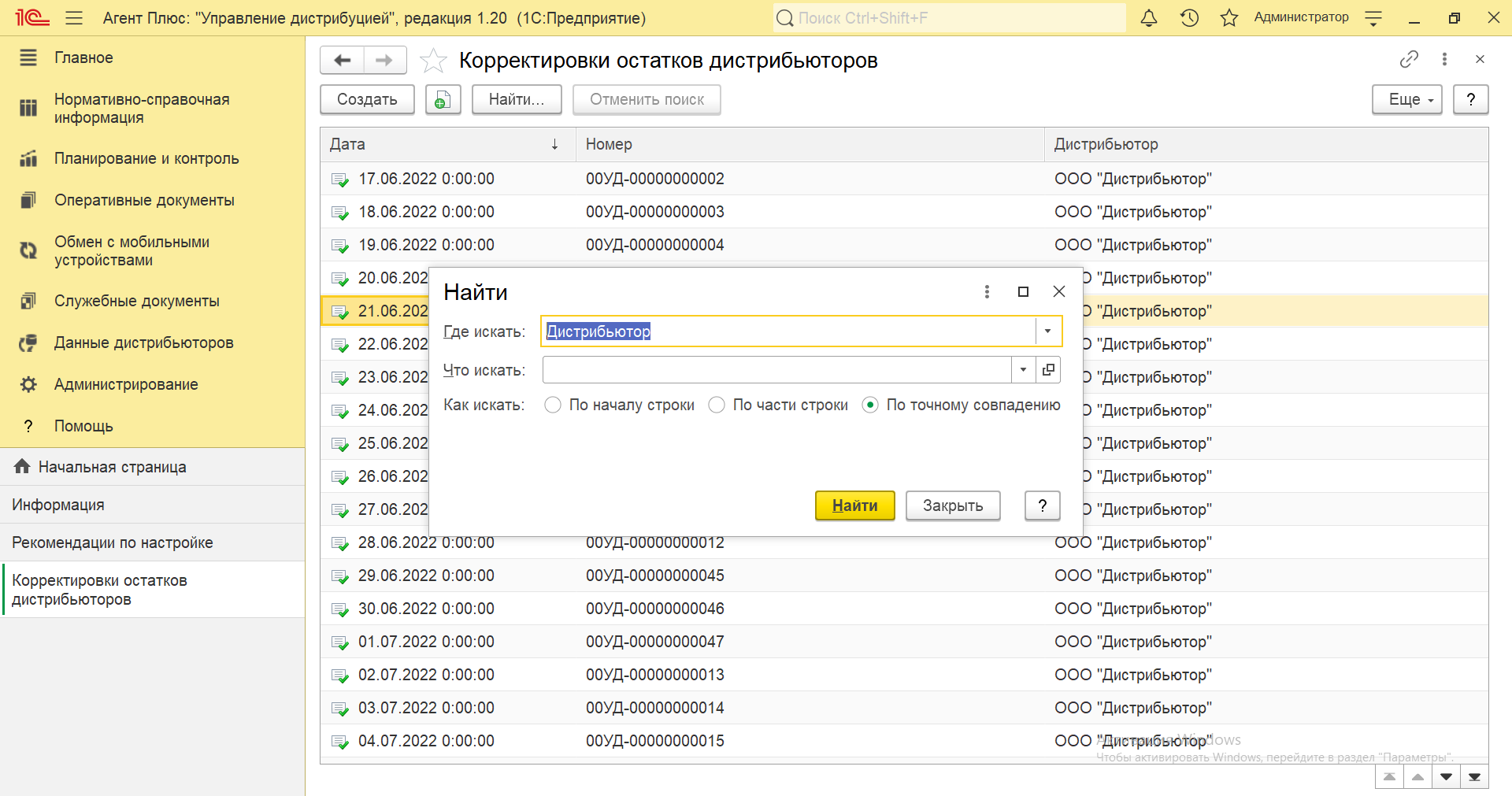Sort by the Дата column header
The image size is (1512, 796).
pyautogui.click(x=447, y=144)
